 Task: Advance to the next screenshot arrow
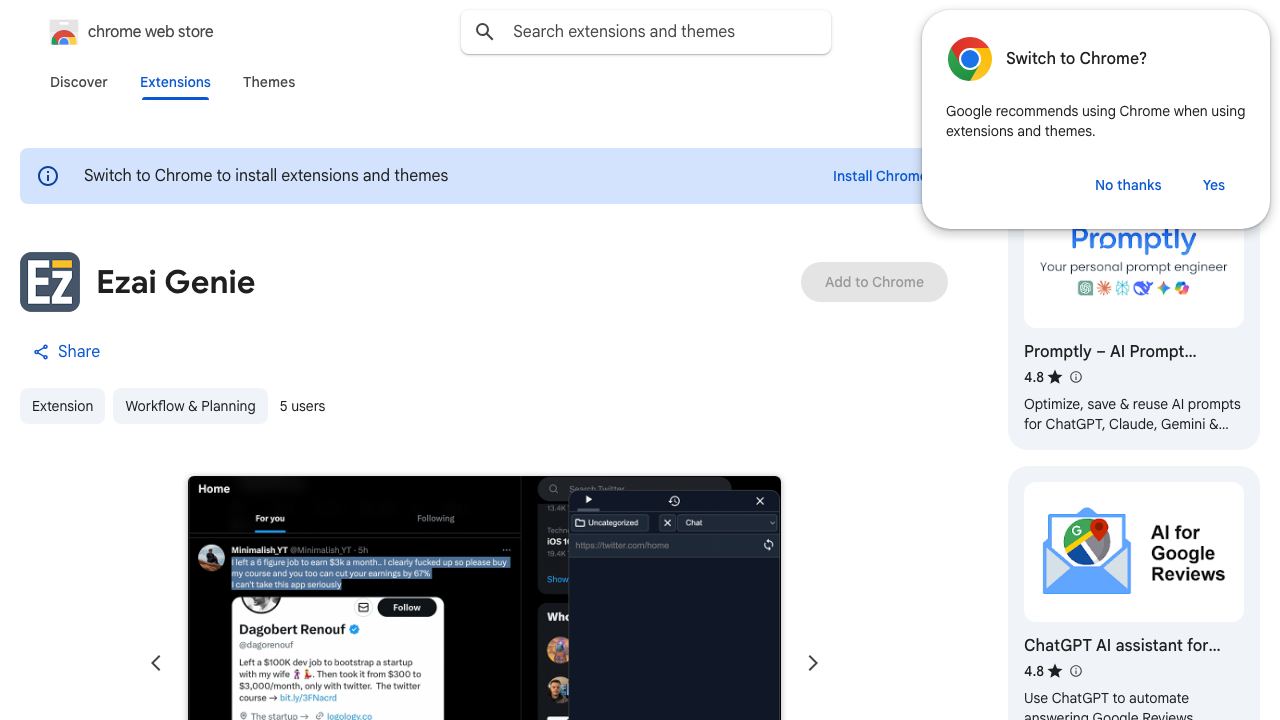coord(813,663)
